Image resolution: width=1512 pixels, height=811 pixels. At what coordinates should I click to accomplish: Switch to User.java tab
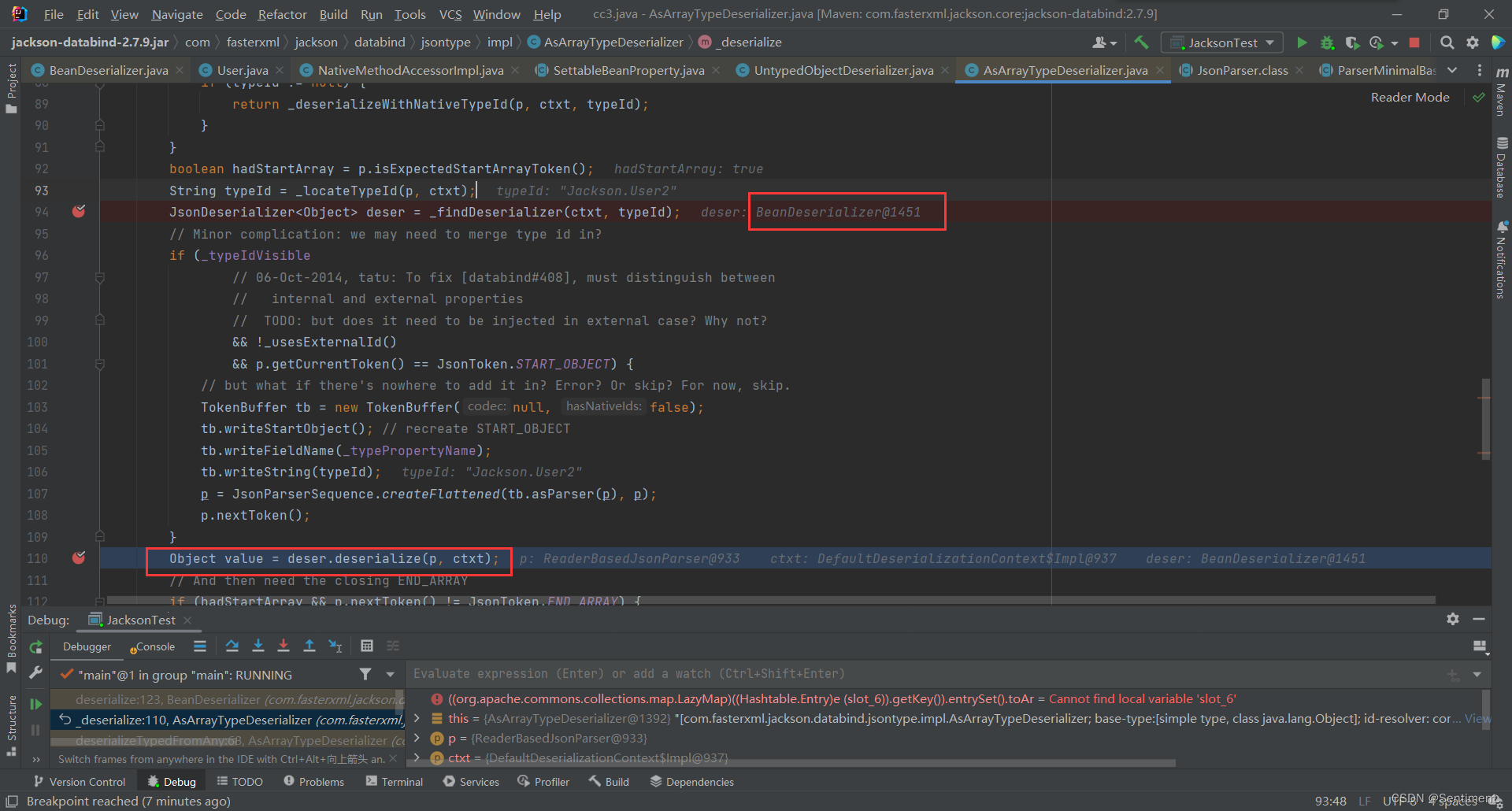242,70
